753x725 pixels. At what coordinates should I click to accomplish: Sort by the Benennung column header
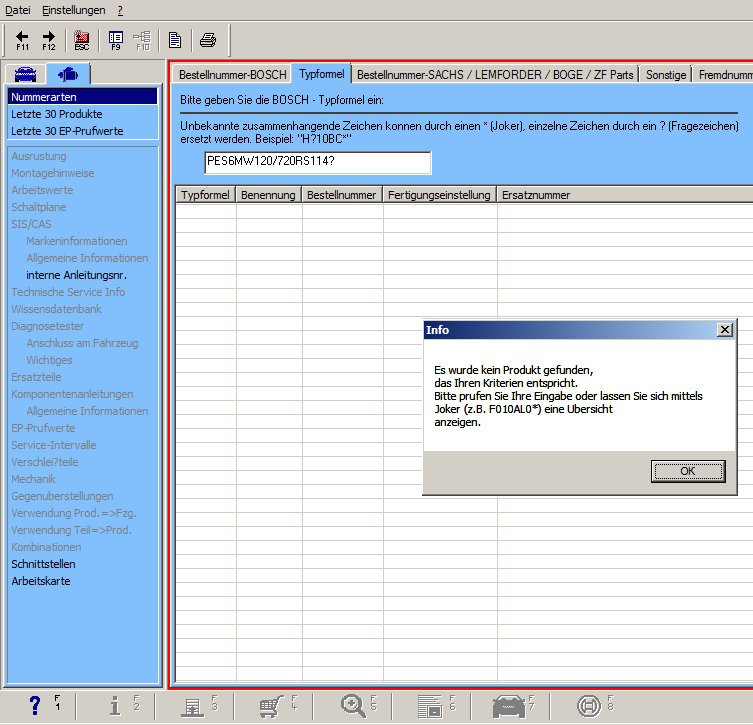pos(268,195)
